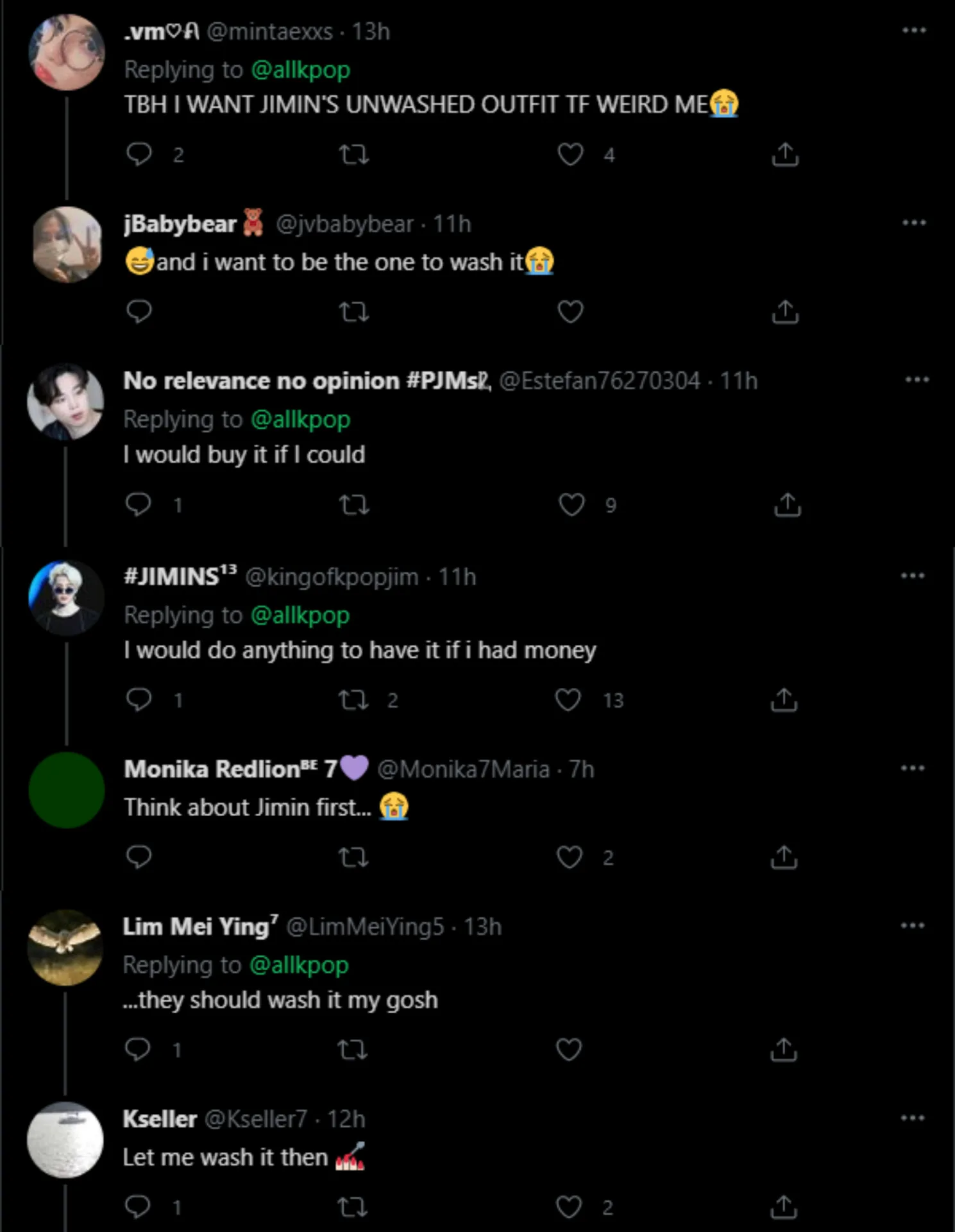The height and width of the screenshot is (1232, 955).
Task: Open more options on Lim Mei Ying's tweet
Action: [x=912, y=925]
